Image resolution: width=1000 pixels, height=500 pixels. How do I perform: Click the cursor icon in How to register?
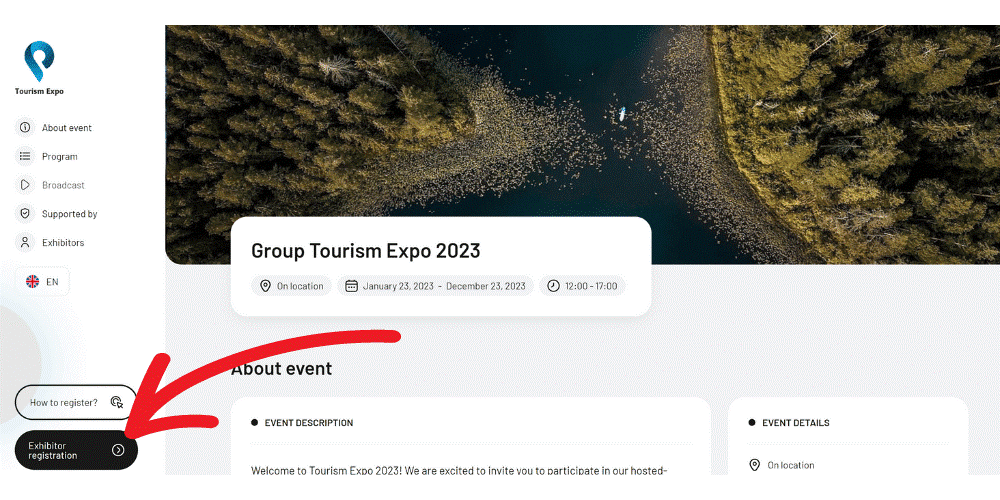click(x=117, y=402)
